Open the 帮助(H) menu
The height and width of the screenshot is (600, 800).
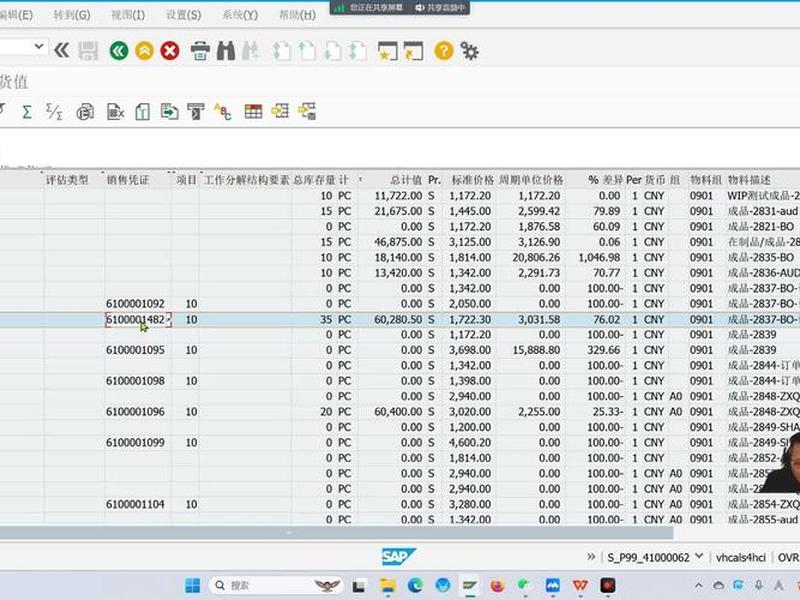(x=297, y=15)
